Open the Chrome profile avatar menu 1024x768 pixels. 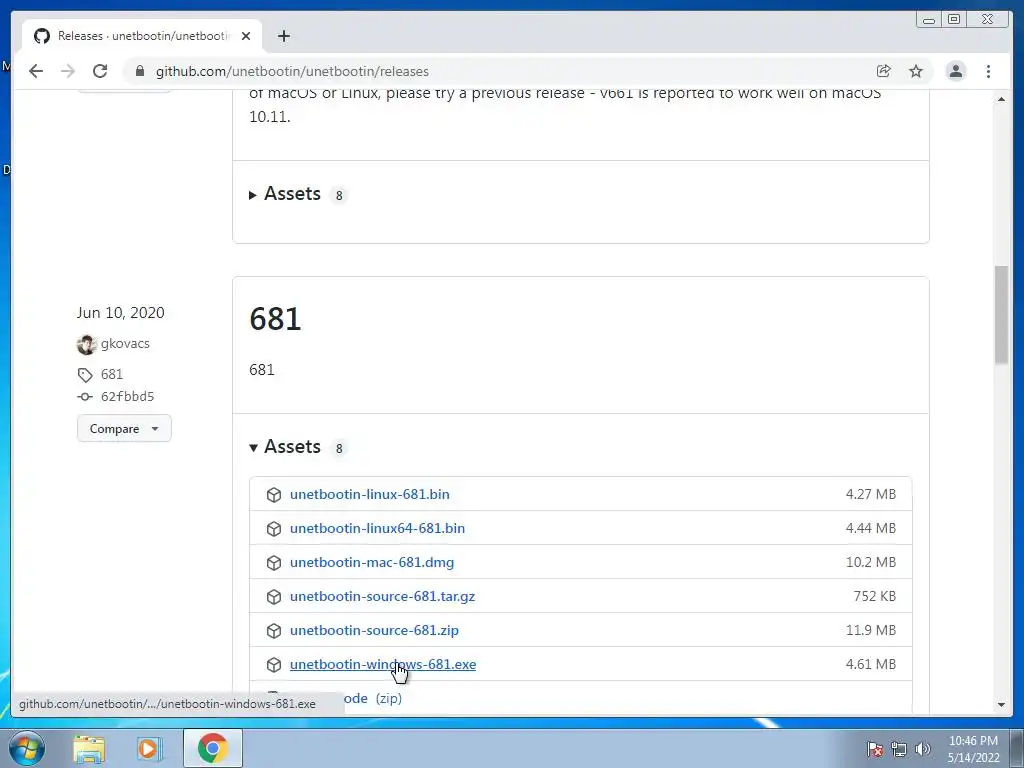pos(955,71)
